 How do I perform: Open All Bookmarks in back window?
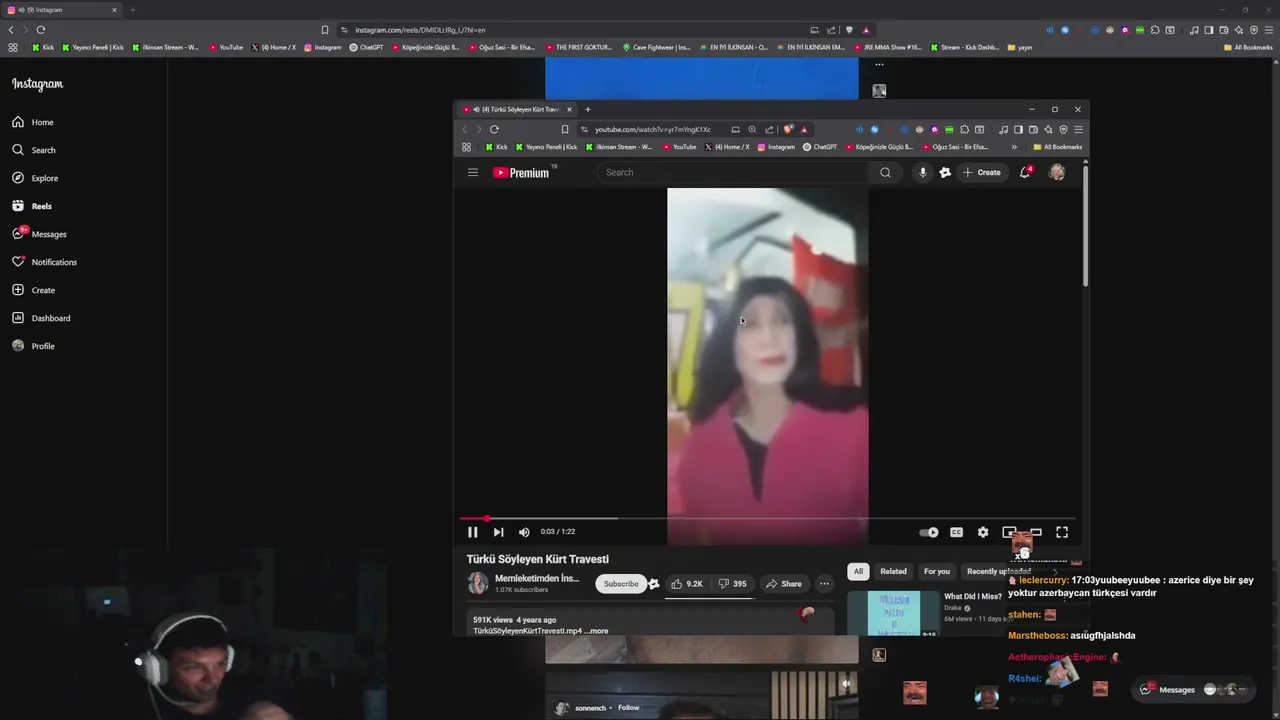pyautogui.click(x=1248, y=47)
